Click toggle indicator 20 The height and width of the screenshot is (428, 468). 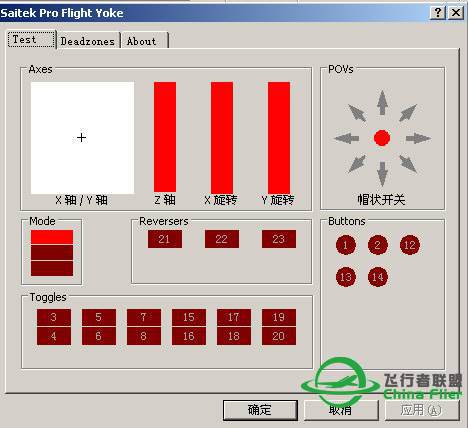(279, 336)
